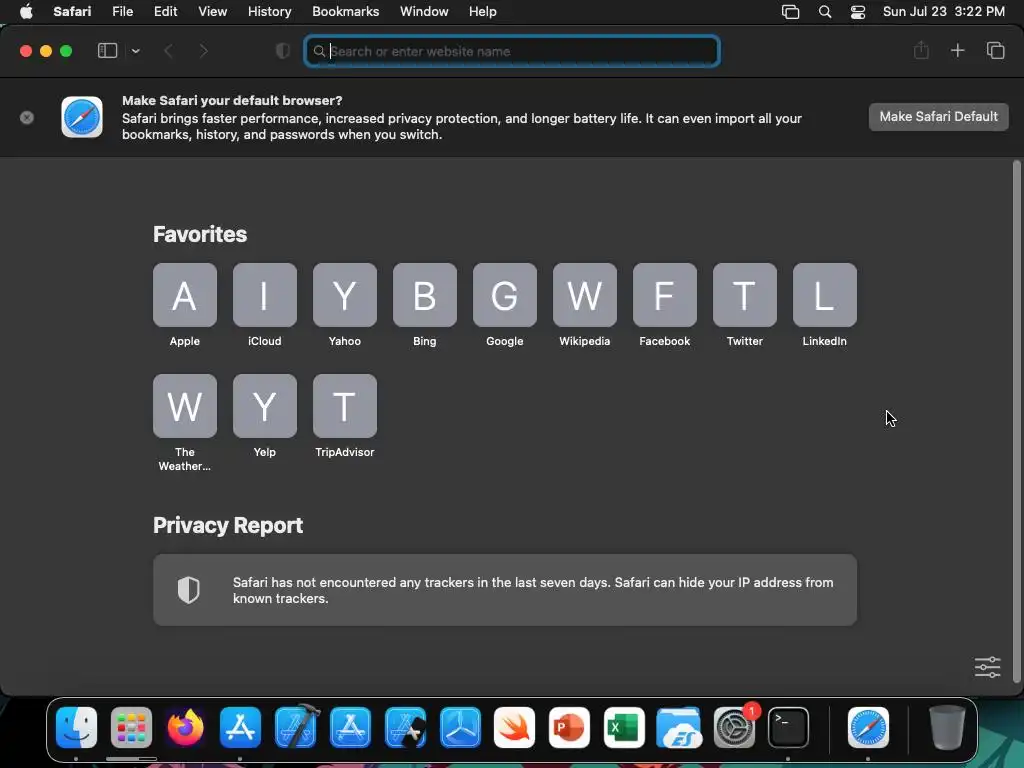Go forward with the forward arrow
Image resolution: width=1024 pixels, height=768 pixels.
tap(203, 51)
